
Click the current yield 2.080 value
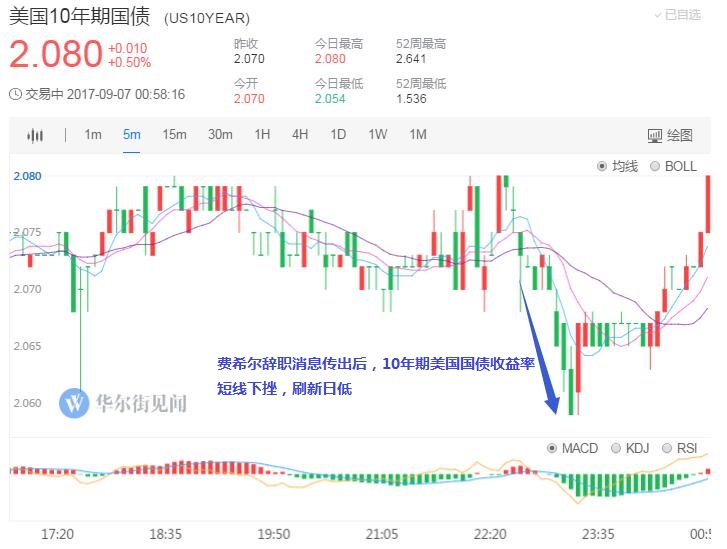pos(56,54)
